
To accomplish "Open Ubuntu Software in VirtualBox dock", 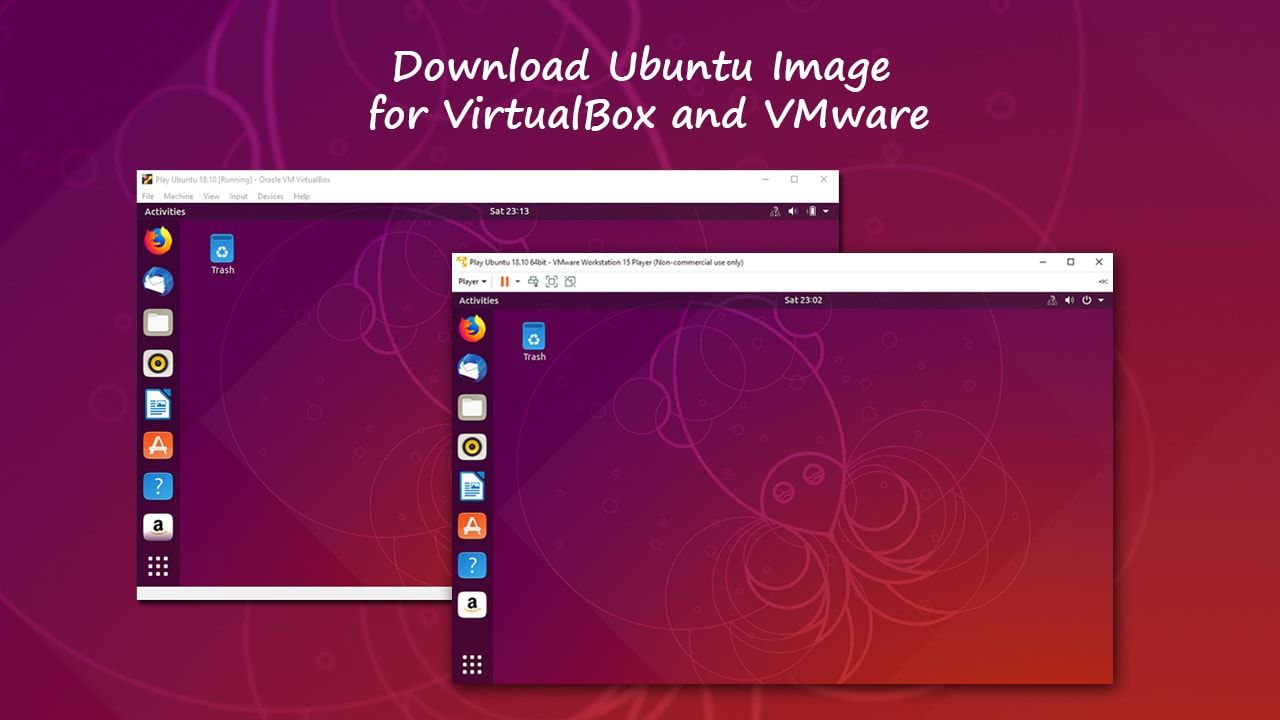I will (x=158, y=445).
